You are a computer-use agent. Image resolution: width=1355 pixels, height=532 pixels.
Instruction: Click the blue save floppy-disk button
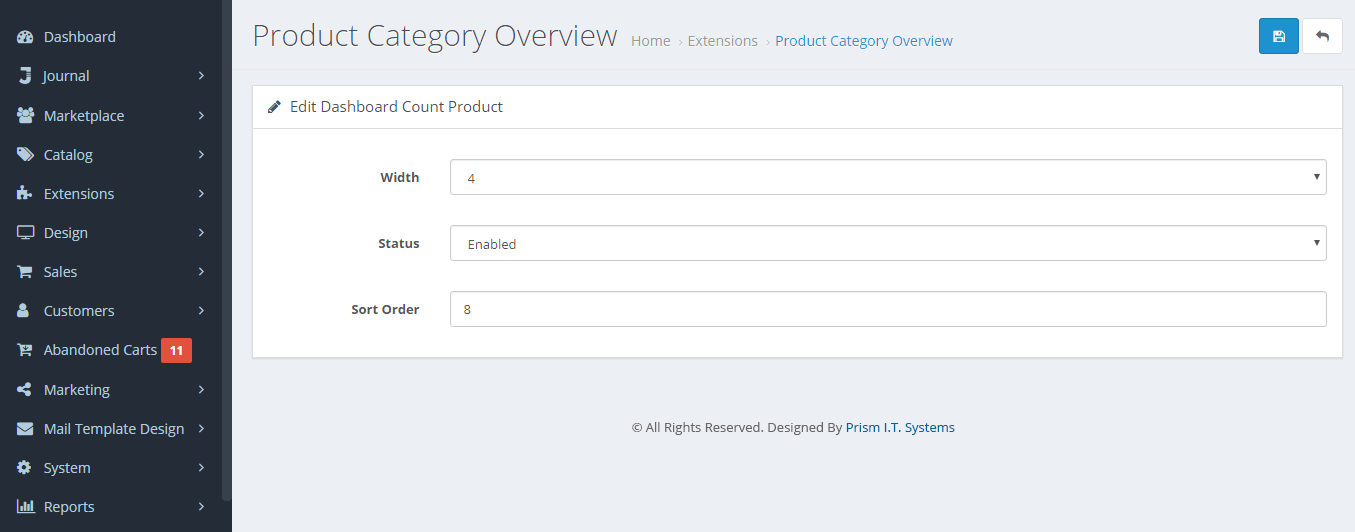click(1278, 36)
